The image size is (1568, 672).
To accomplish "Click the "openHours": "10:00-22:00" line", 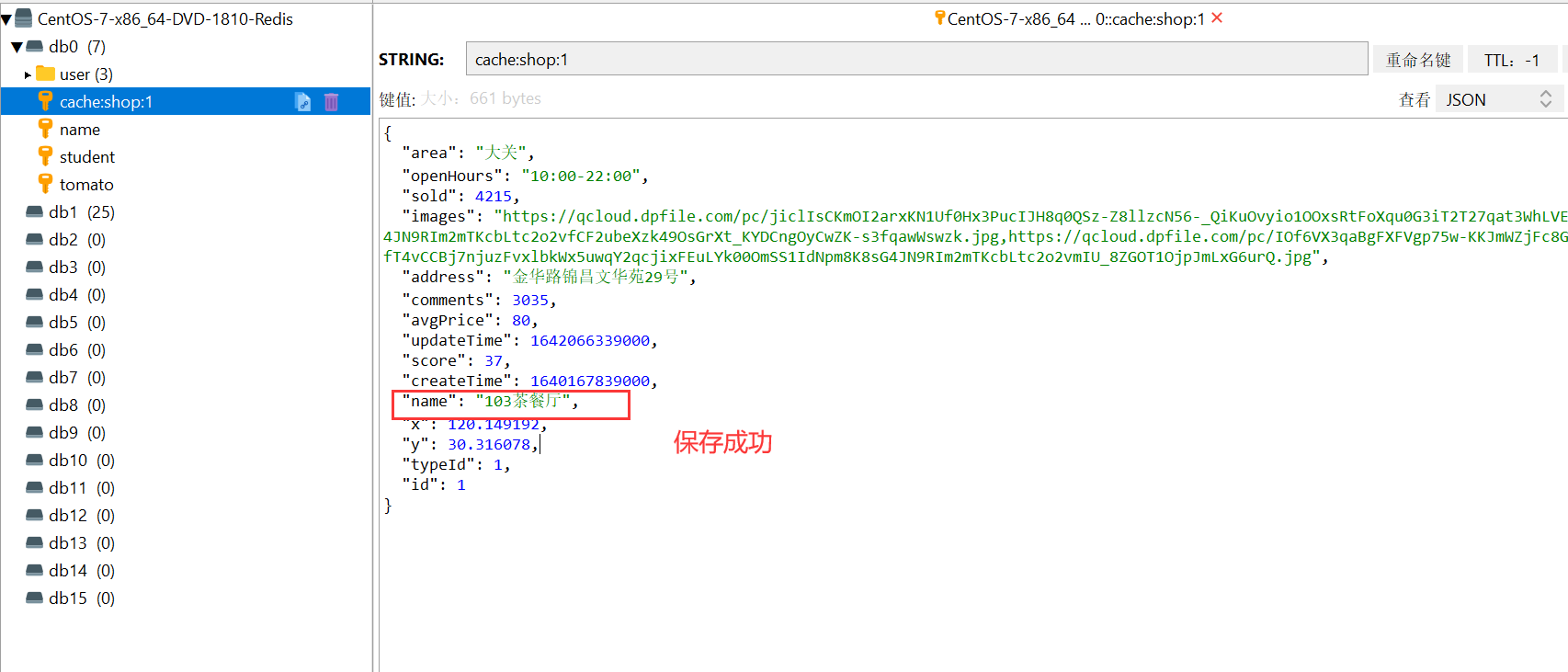I will tap(525, 176).
